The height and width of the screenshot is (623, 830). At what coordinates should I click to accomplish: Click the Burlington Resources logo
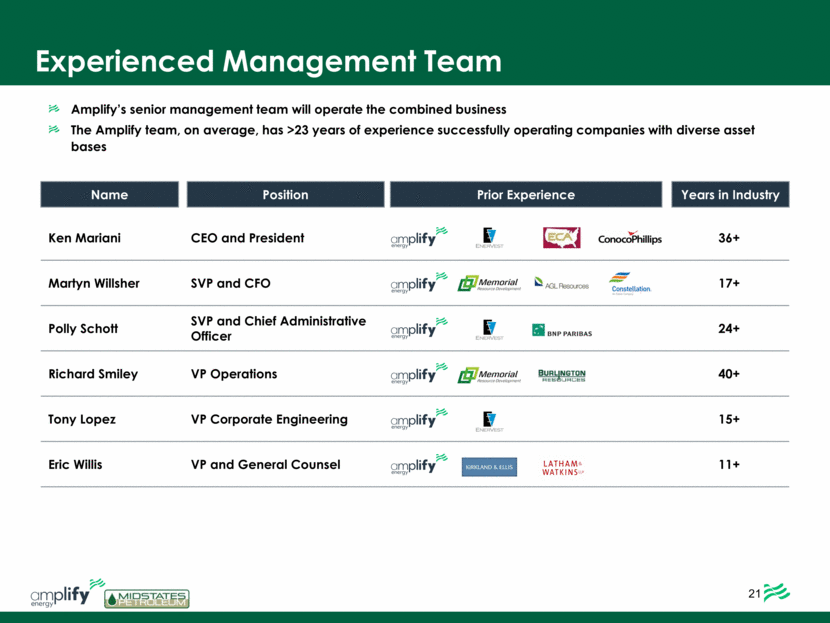562,375
